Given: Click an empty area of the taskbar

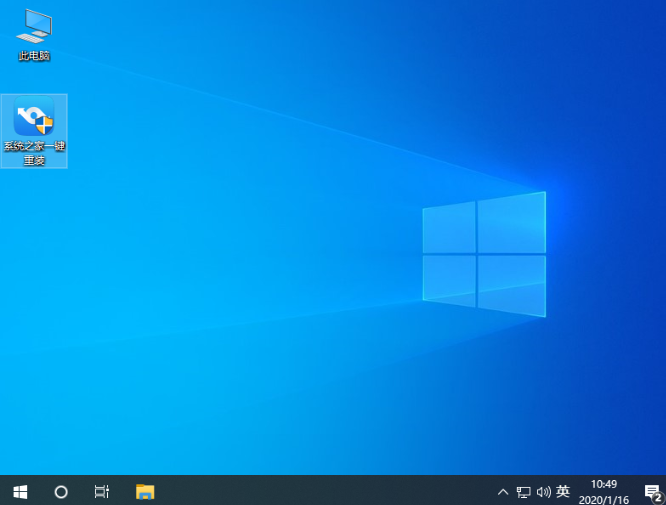Looking at the screenshot, I should pyautogui.click(x=323, y=492).
